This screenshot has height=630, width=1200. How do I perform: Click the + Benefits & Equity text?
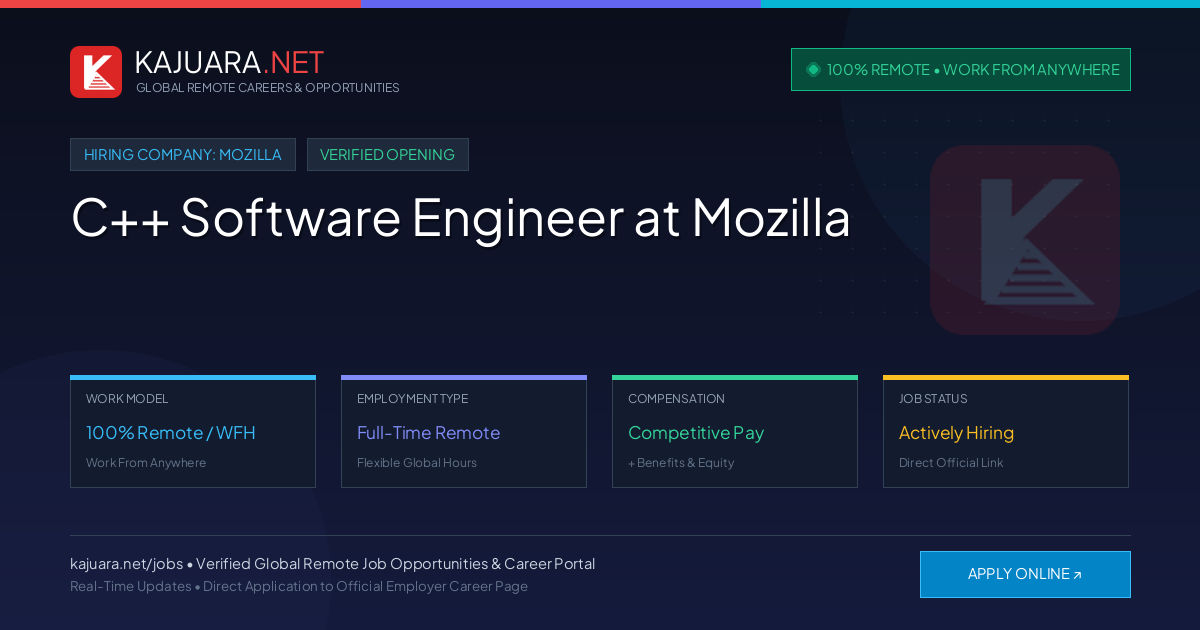(x=681, y=463)
